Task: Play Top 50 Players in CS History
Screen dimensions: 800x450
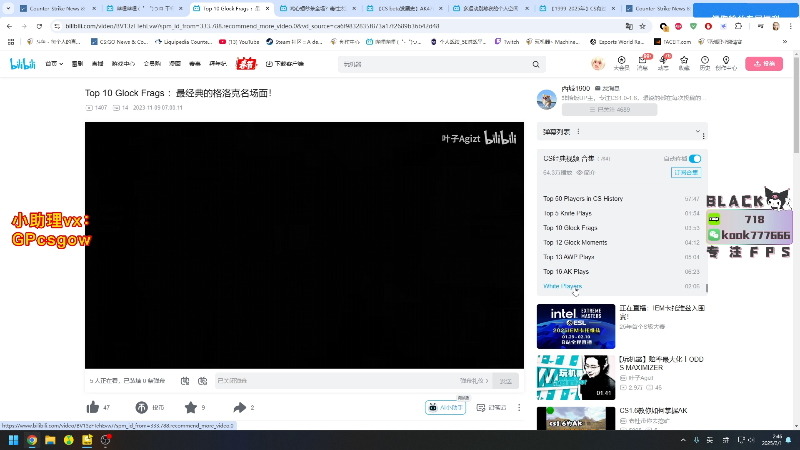Action: (583, 198)
